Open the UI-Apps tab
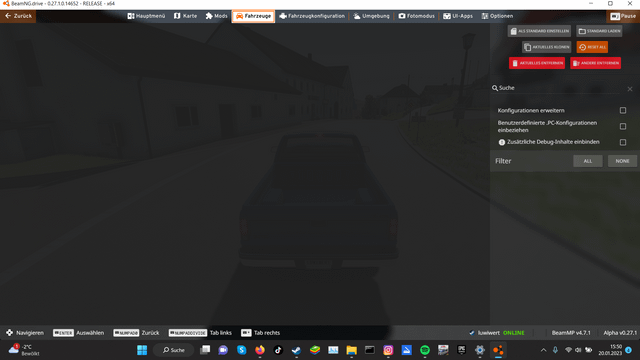The width and height of the screenshot is (640, 360). coord(458,16)
